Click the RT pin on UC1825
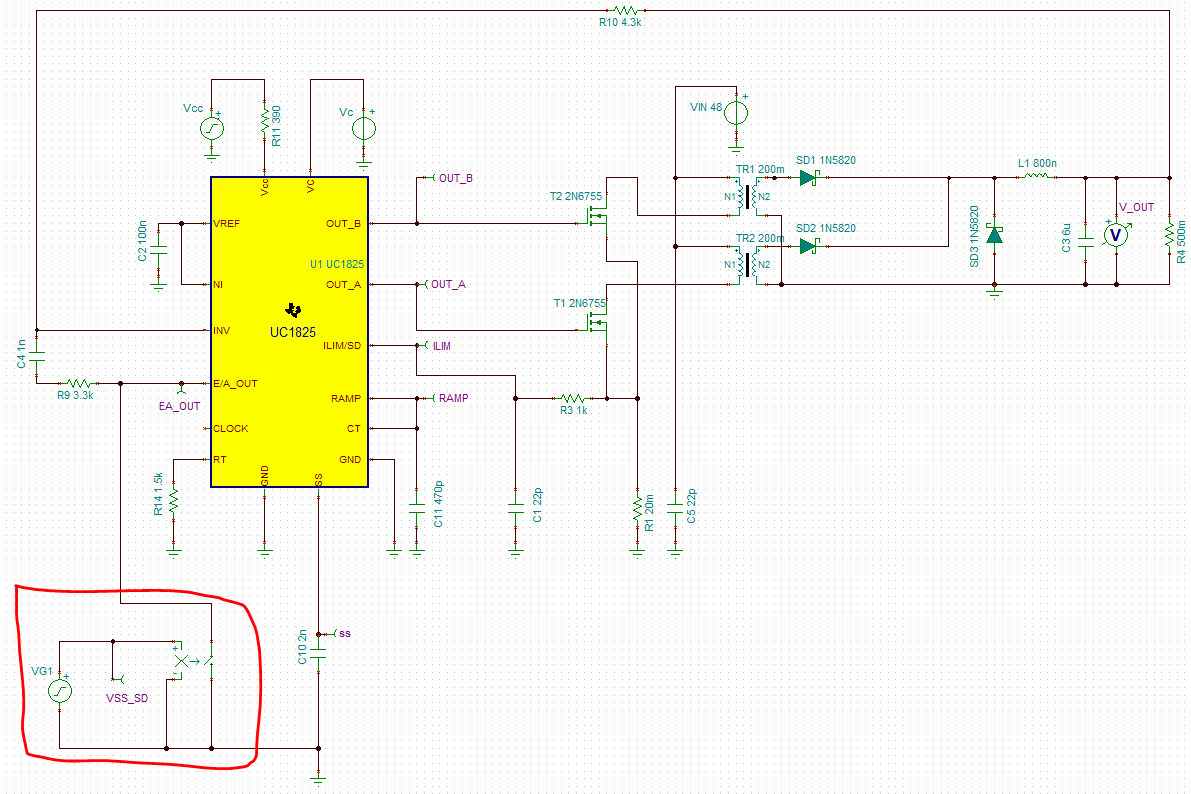Screen dimensions: 1191x794 pyautogui.click(x=220, y=460)
